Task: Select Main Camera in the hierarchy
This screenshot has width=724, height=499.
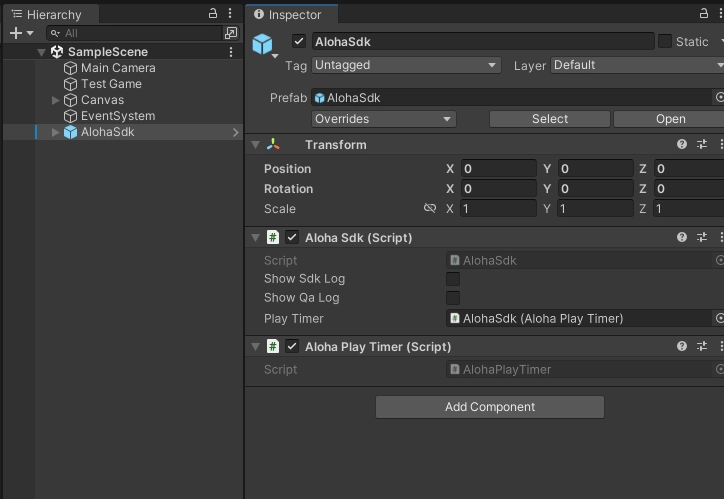Action: (118, 68)
